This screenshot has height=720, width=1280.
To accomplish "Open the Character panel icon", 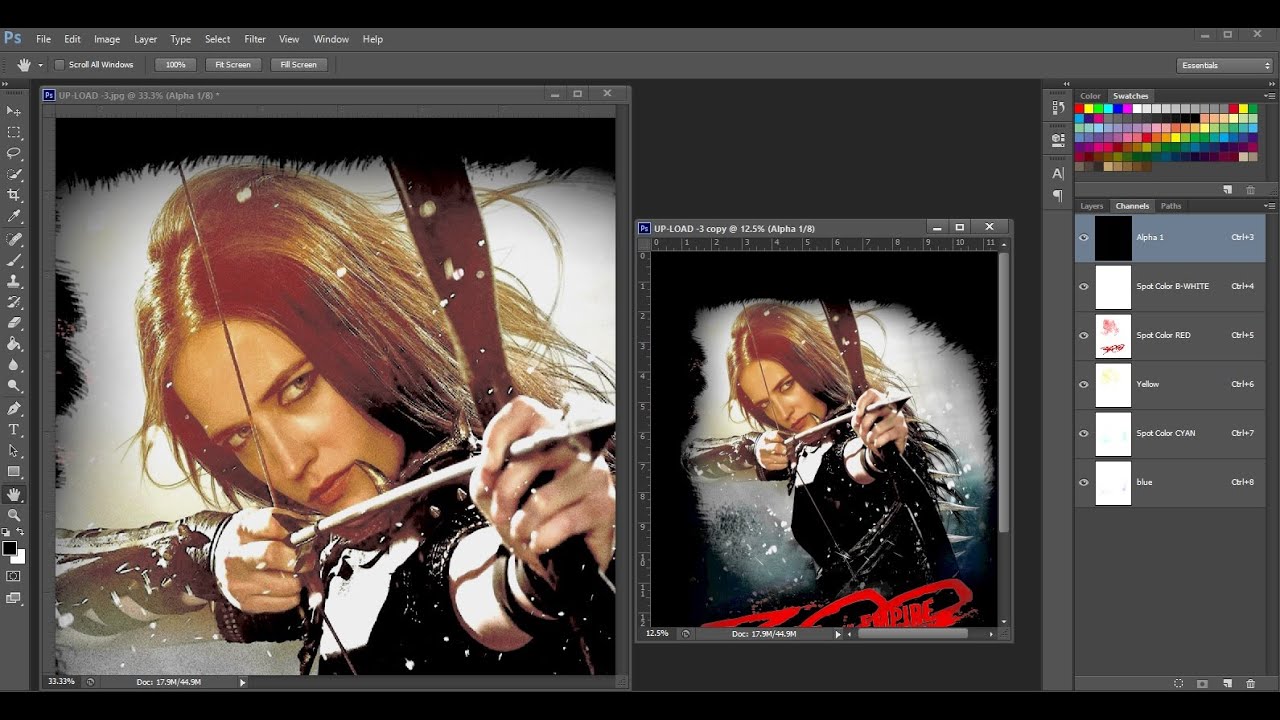I will pyautogui.click(x=1058, y=173).
